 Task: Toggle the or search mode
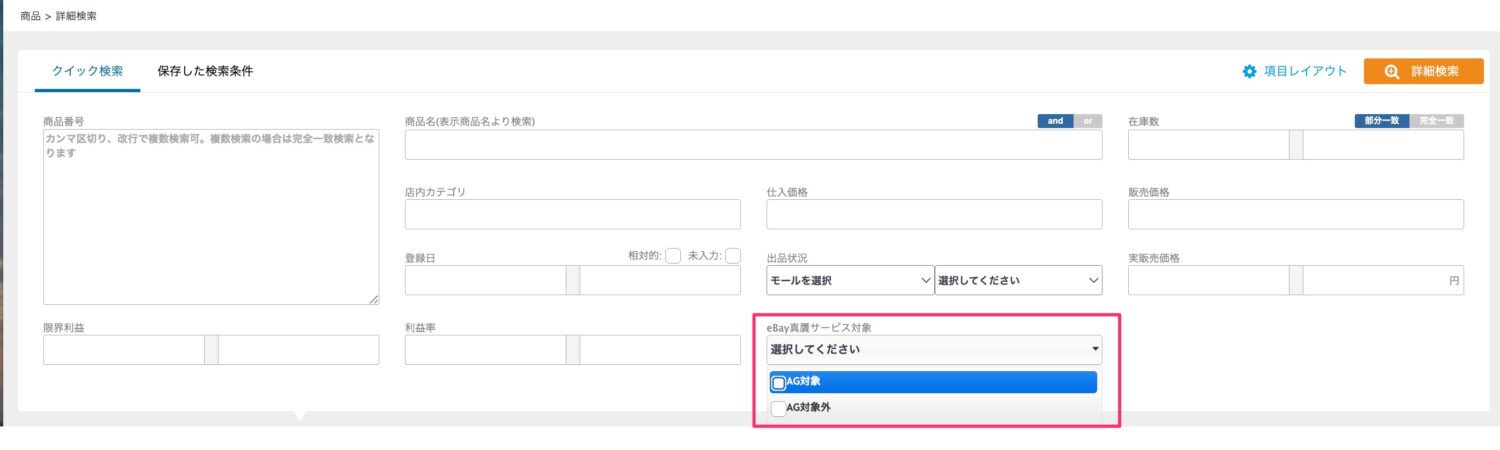(1087, 121)
